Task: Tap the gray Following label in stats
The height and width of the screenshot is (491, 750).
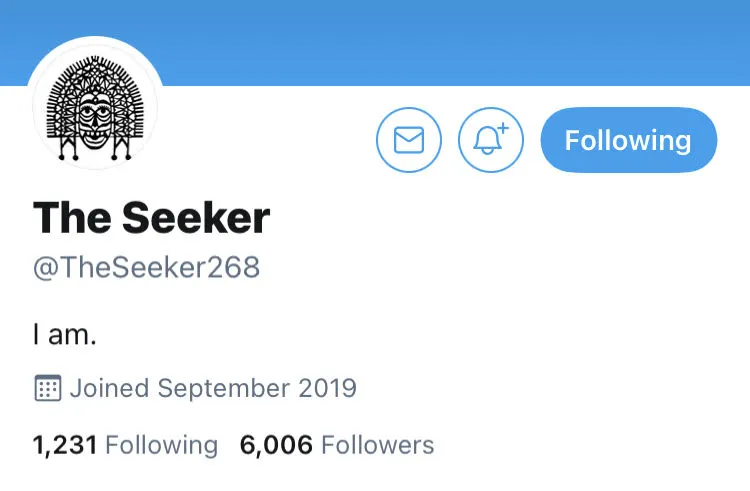Action: pyautogui.click(x=161, y=445)
